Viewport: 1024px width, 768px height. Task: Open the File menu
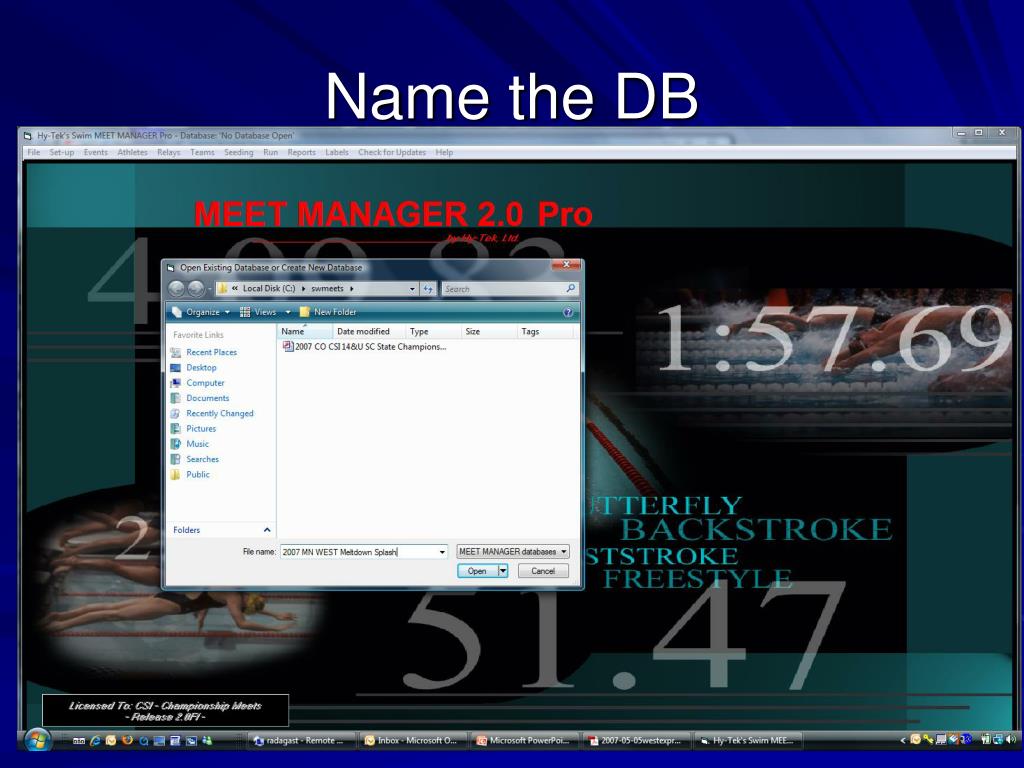(x=34, y=152)
